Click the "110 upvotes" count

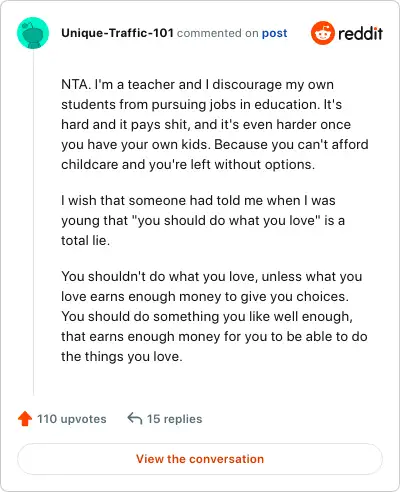(x=72, y=419)
